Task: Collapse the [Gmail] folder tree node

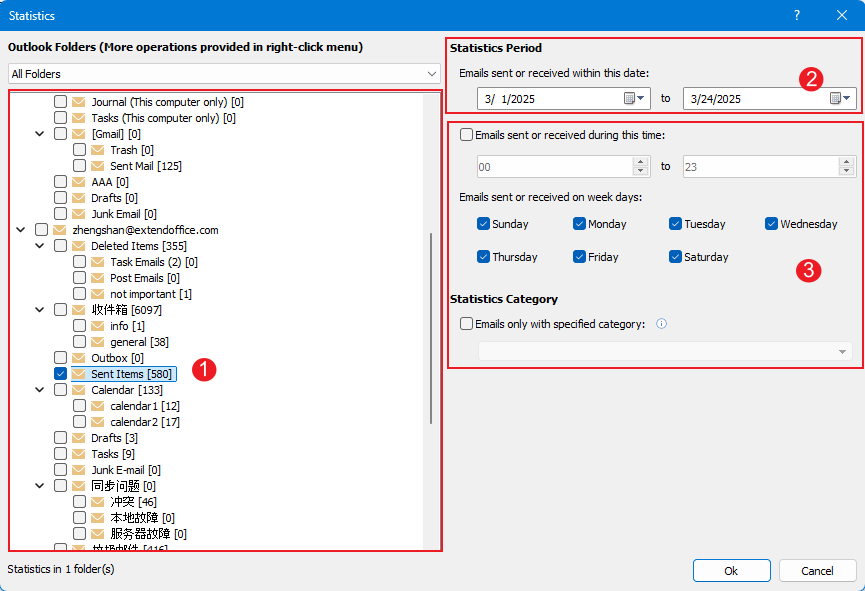Action: pyautogui.click(x=40, y=134)
